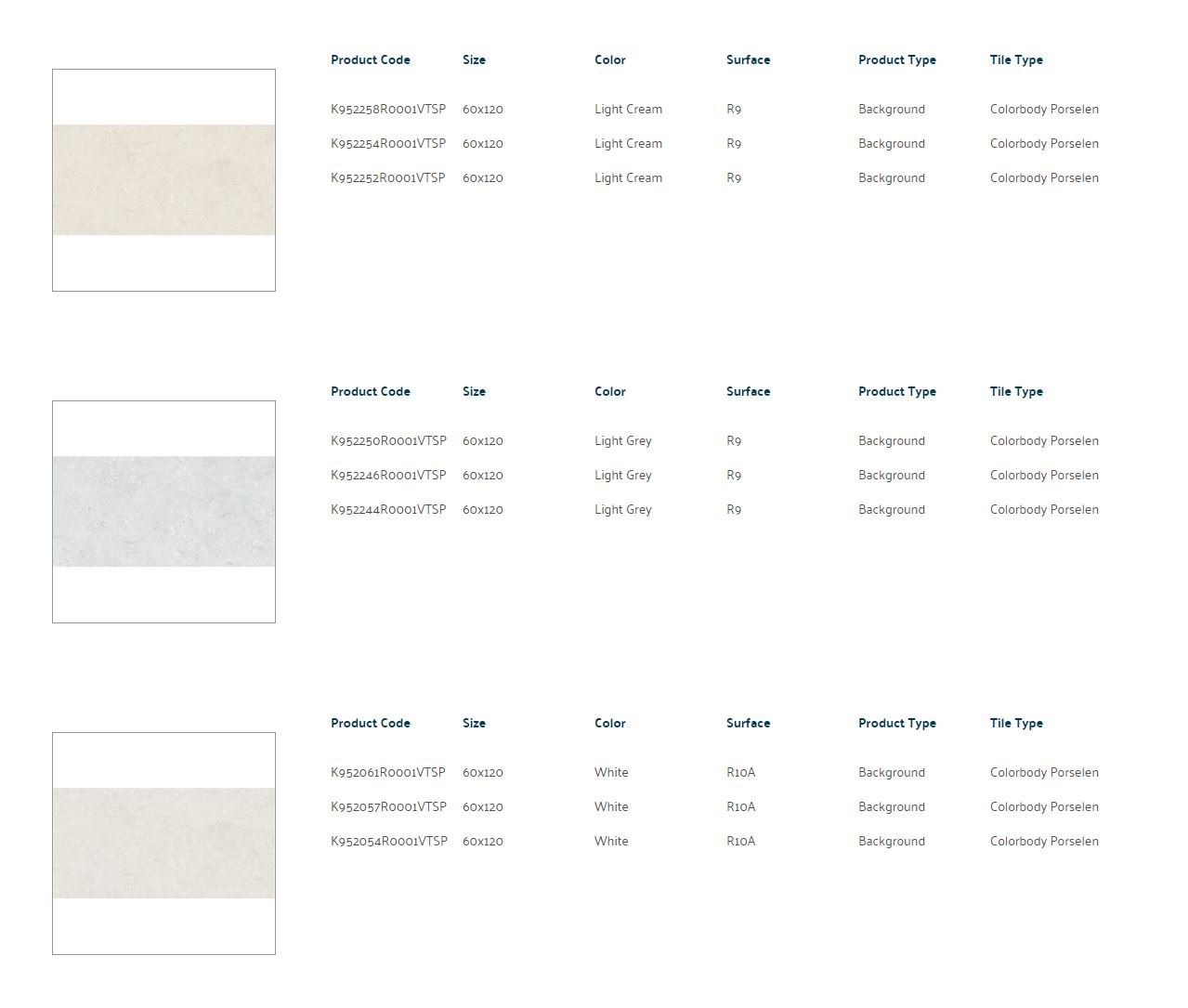
Task: Select product code K952254R0001VTSP
Action: (x=388, y=144)
